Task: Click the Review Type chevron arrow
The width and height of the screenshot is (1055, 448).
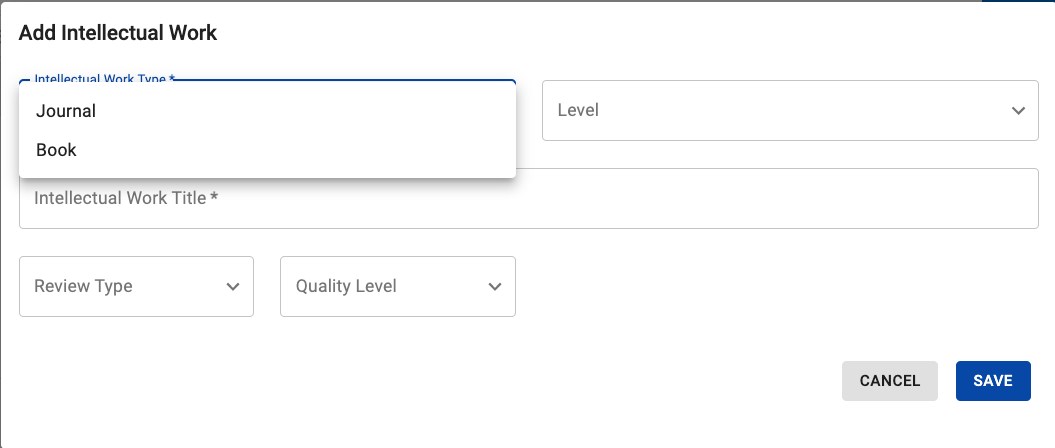Action: (x=233, y=287)
